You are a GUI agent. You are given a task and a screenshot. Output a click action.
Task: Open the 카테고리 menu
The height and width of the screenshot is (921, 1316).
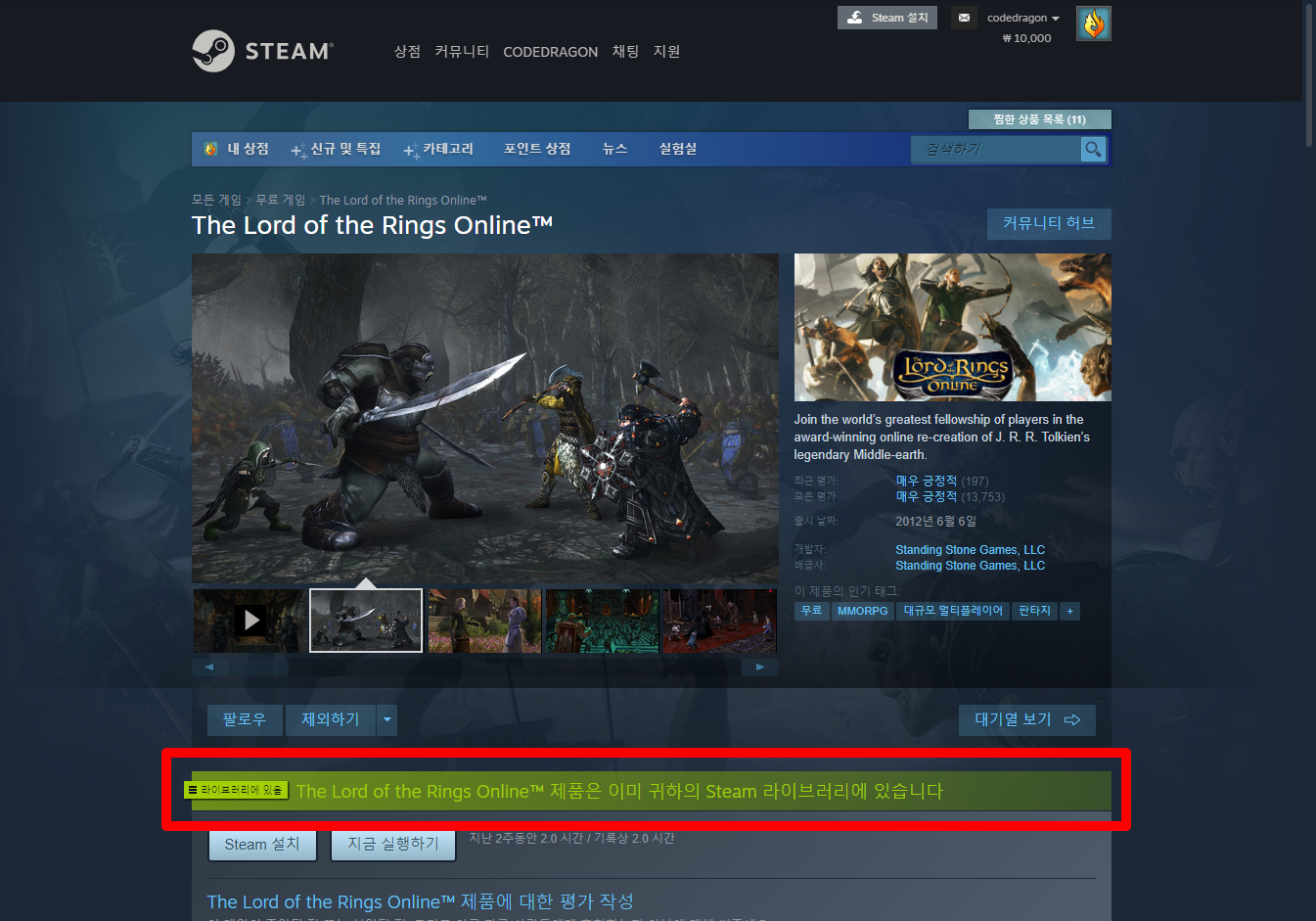click(438, 149)
